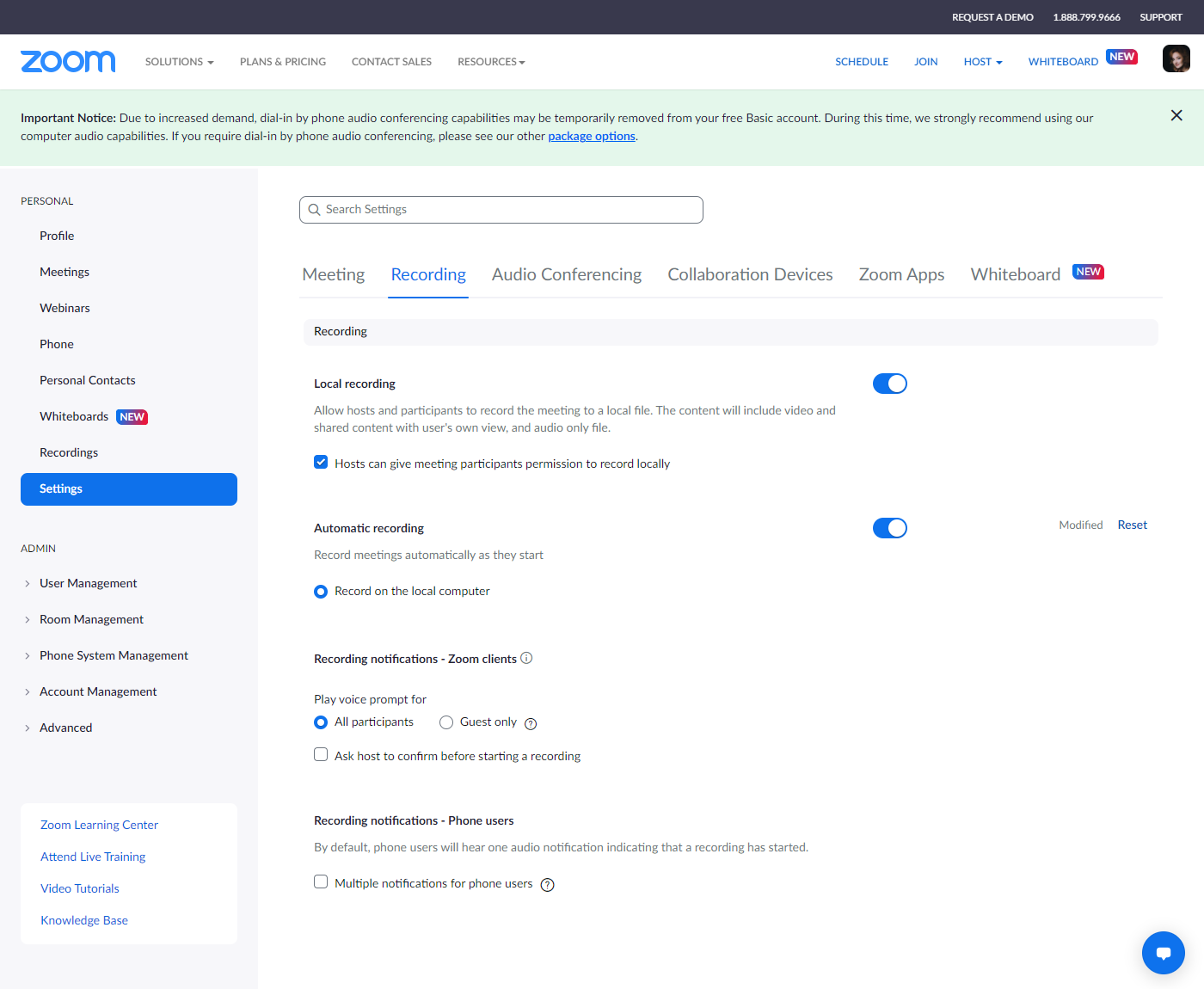Click help icon for Multiple notifications
This screenshot has height=989, width=1204.
click(x=547, y=885)
